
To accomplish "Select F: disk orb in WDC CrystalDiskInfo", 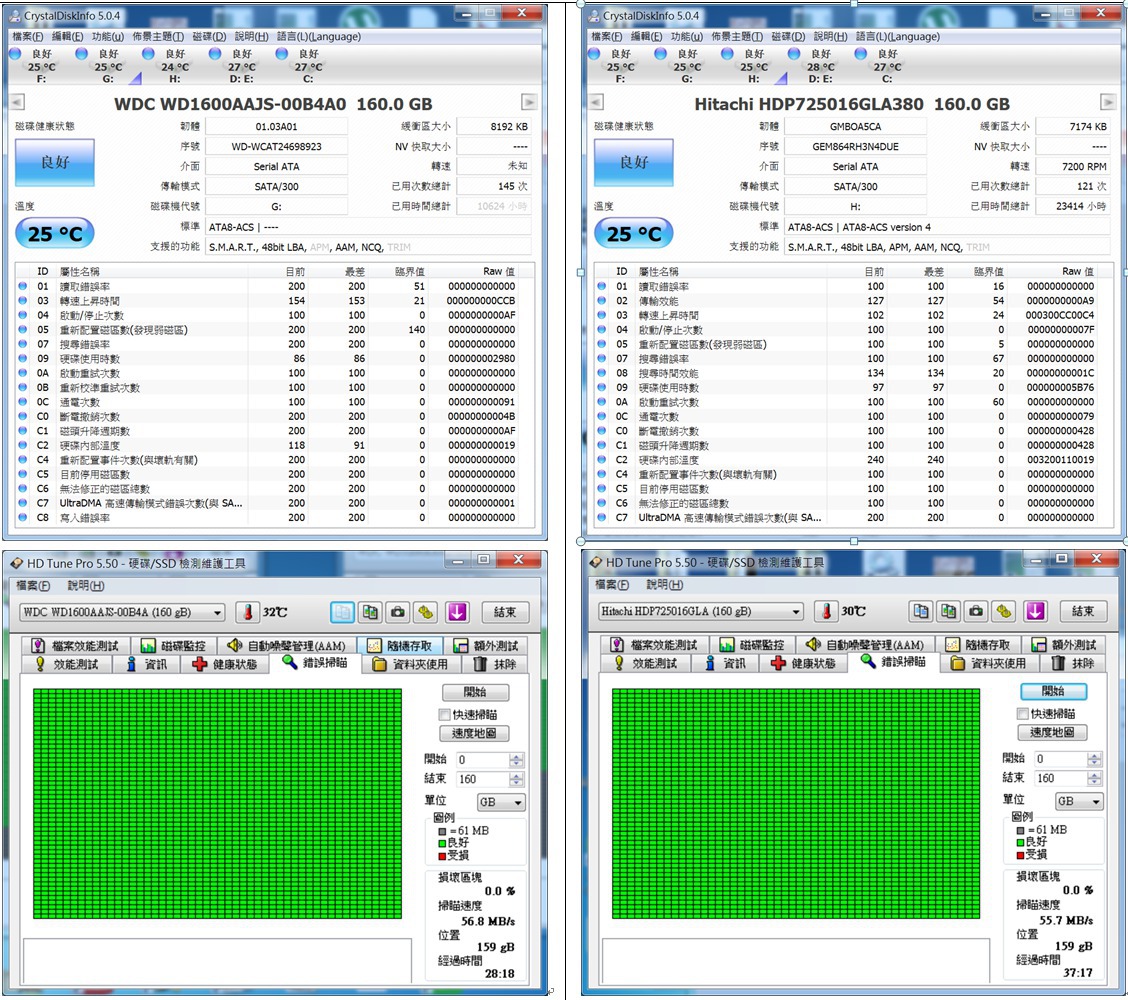I will point(15,53).
